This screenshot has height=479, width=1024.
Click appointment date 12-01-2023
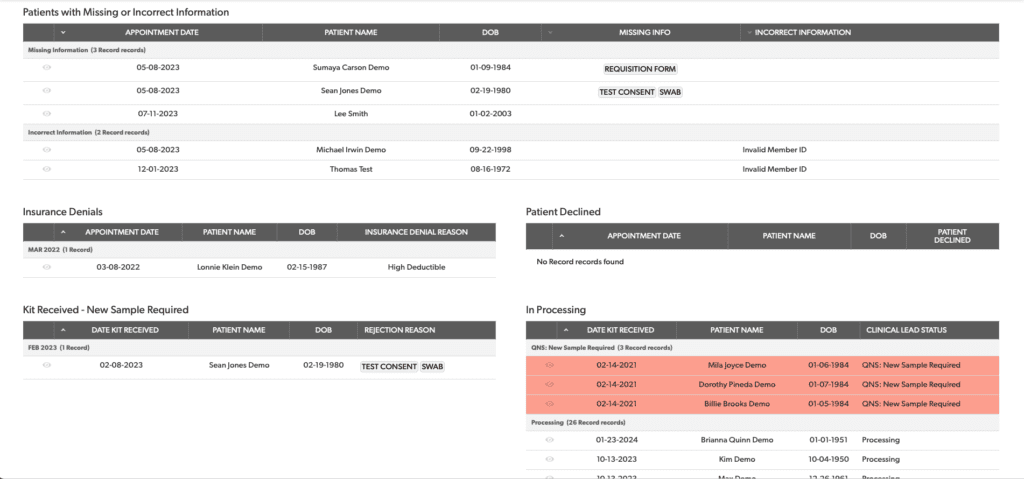point(157,169)
